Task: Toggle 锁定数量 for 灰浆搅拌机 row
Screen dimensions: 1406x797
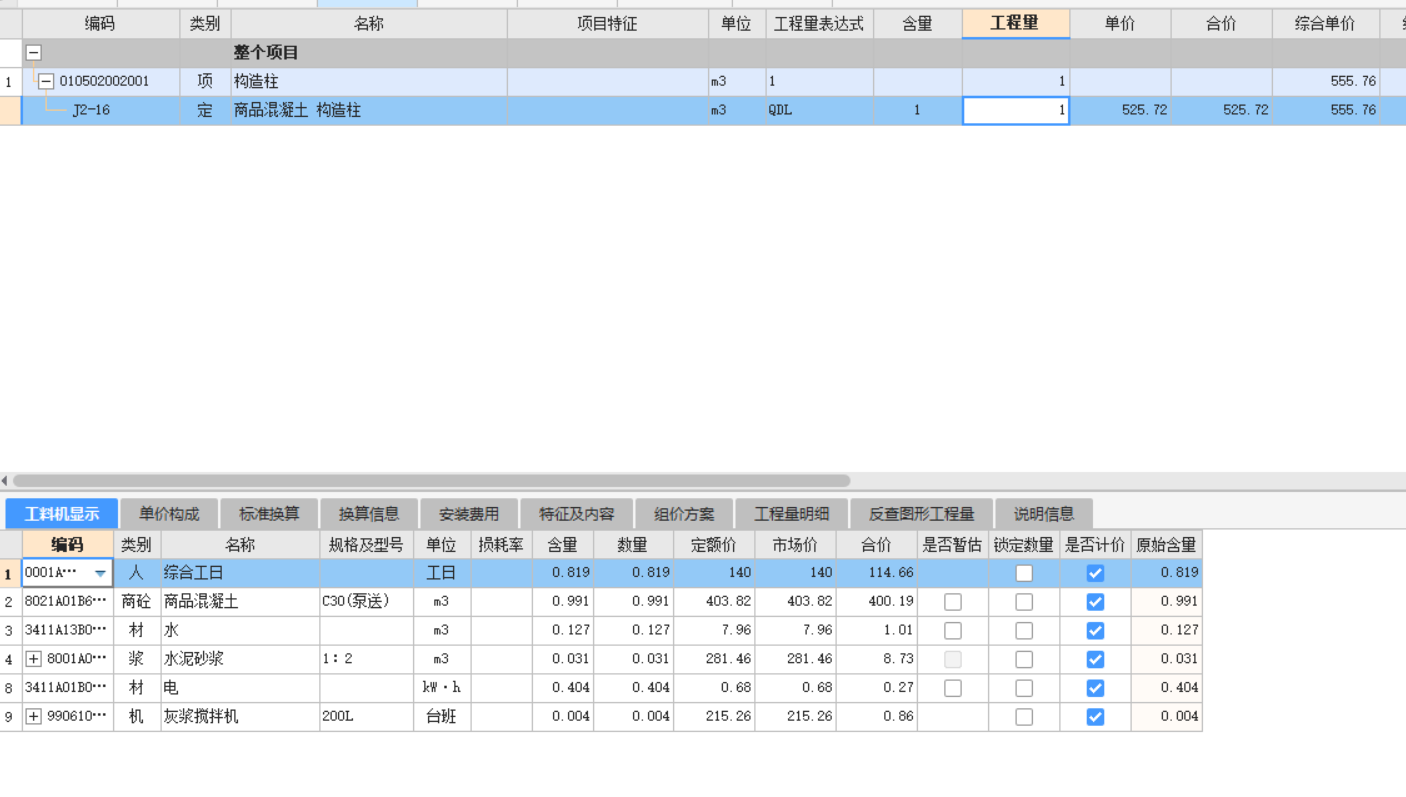Action: coord(1024,717)
